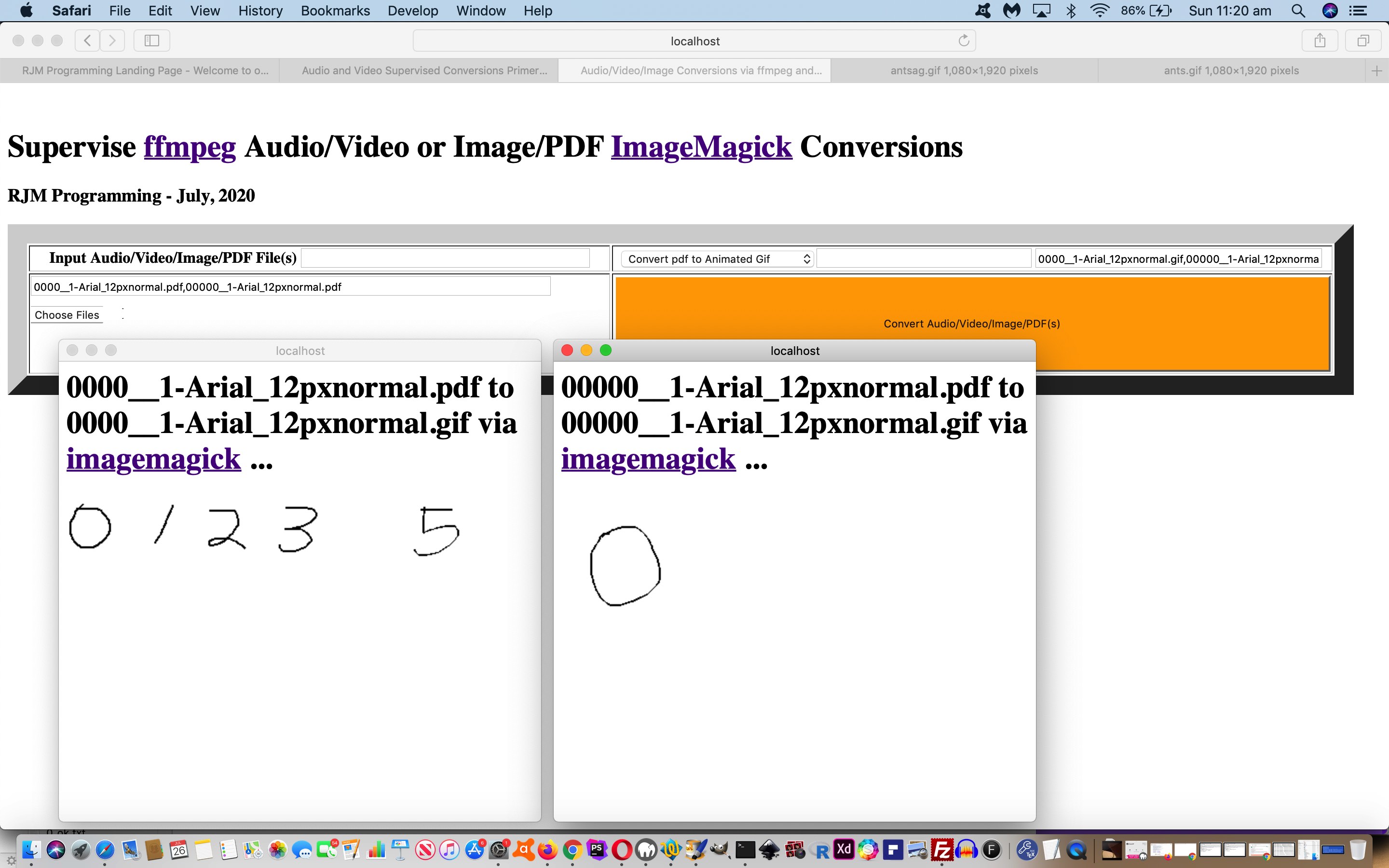Click the imagemagick link in the left popup

pyautogui.click(x=153, y=459)
